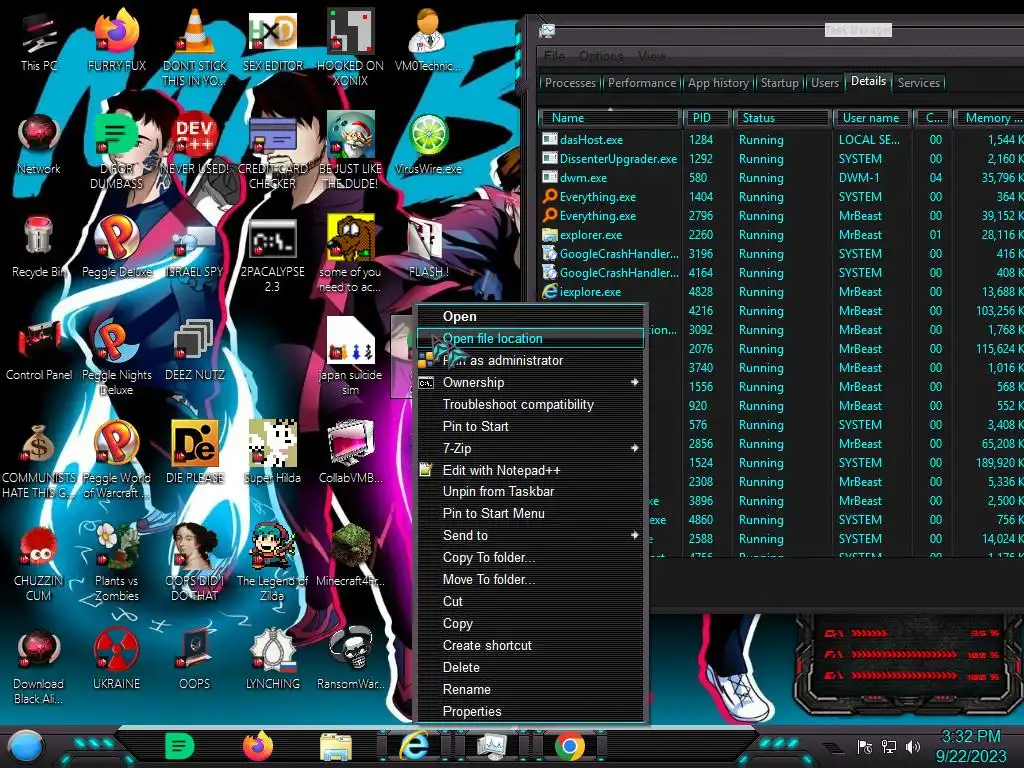Screen dimensions: 1024x768
Task: Open File Explorer from the taskbar
Action: 336,746
